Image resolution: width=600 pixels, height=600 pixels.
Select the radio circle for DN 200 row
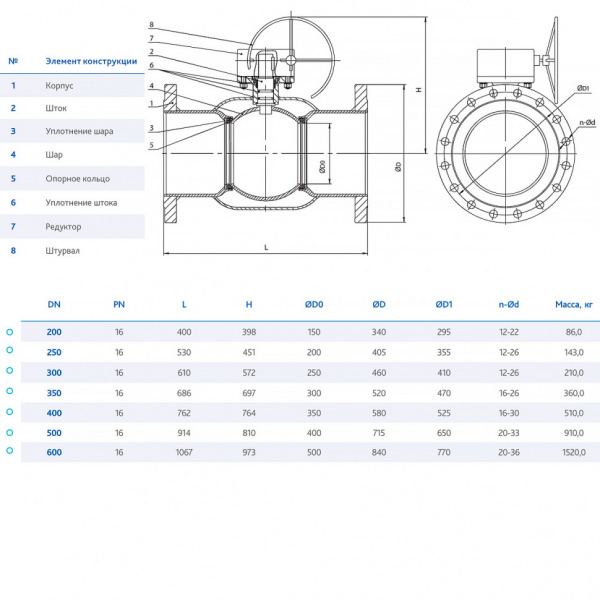[10, 332]
